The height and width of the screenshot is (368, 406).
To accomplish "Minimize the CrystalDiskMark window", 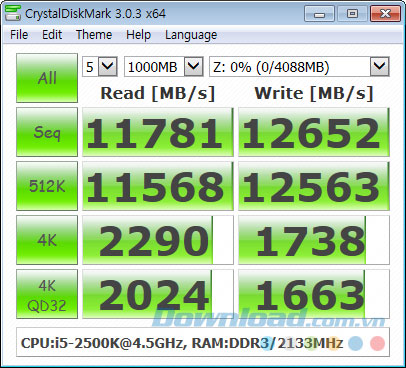I will point(319,14).
